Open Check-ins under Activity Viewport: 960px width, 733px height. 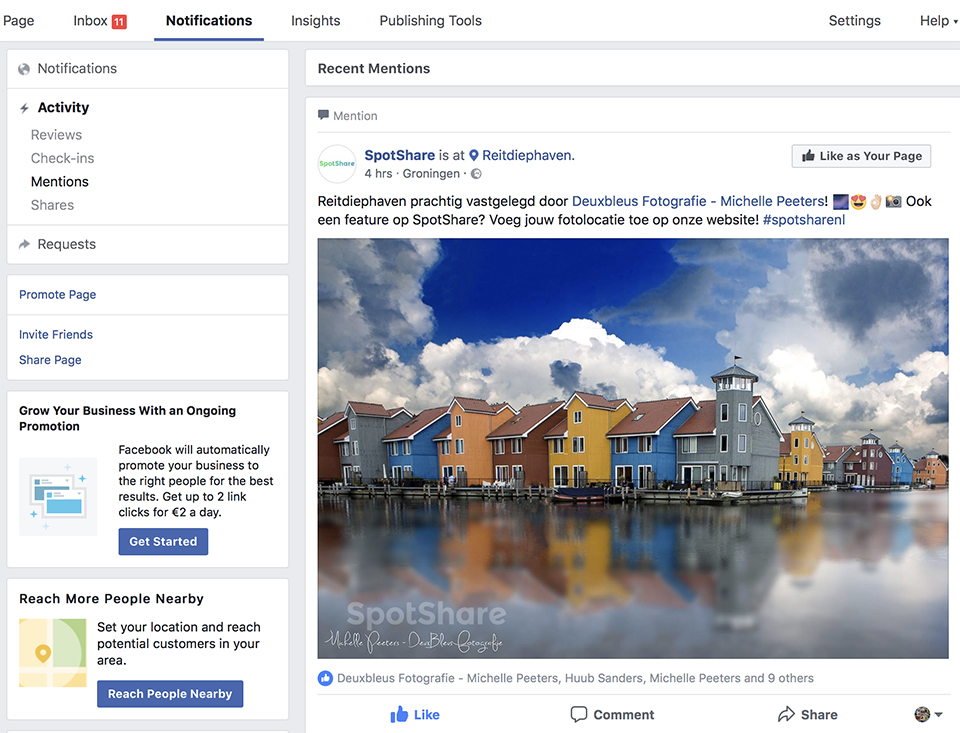(62, 158)
